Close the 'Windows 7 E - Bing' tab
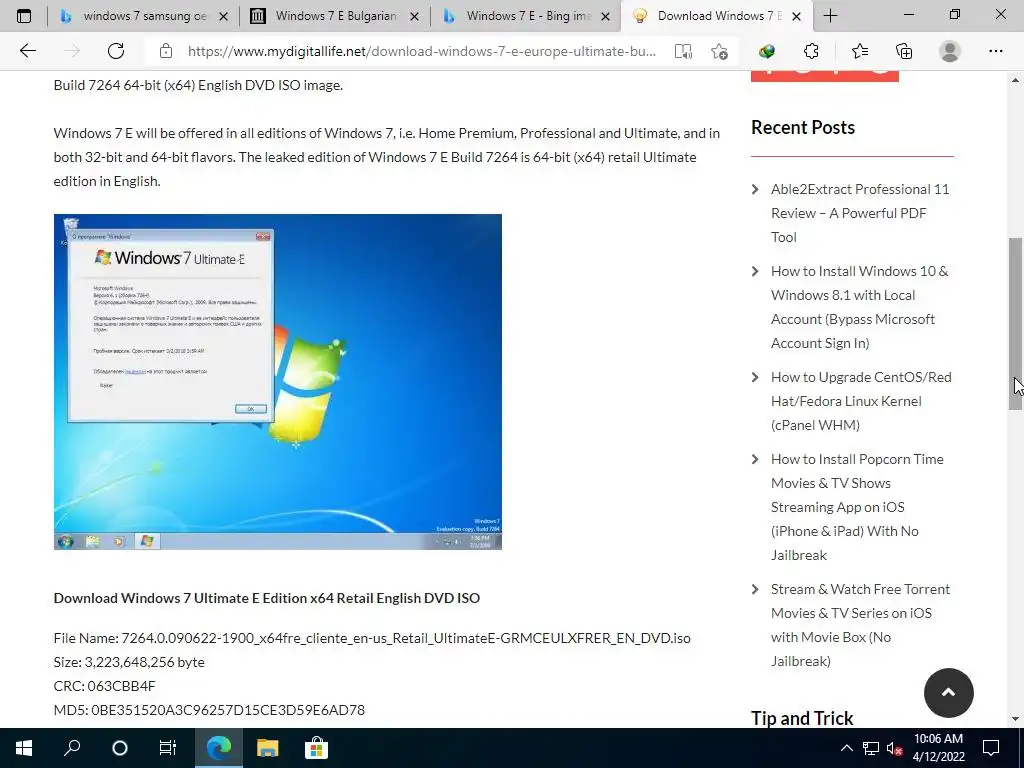Viewport: 1024px width, 768px height. [x=605, y=16]
